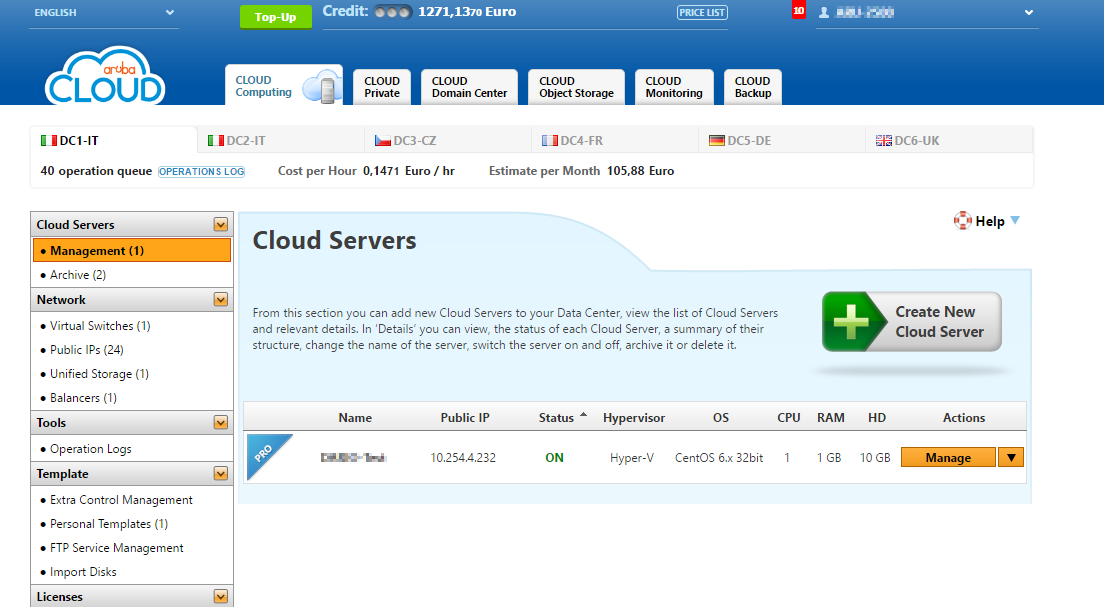Viewport: 1104px width, 607px height.
Task: Click the Status column sort arrow
Action: point(583,415)
